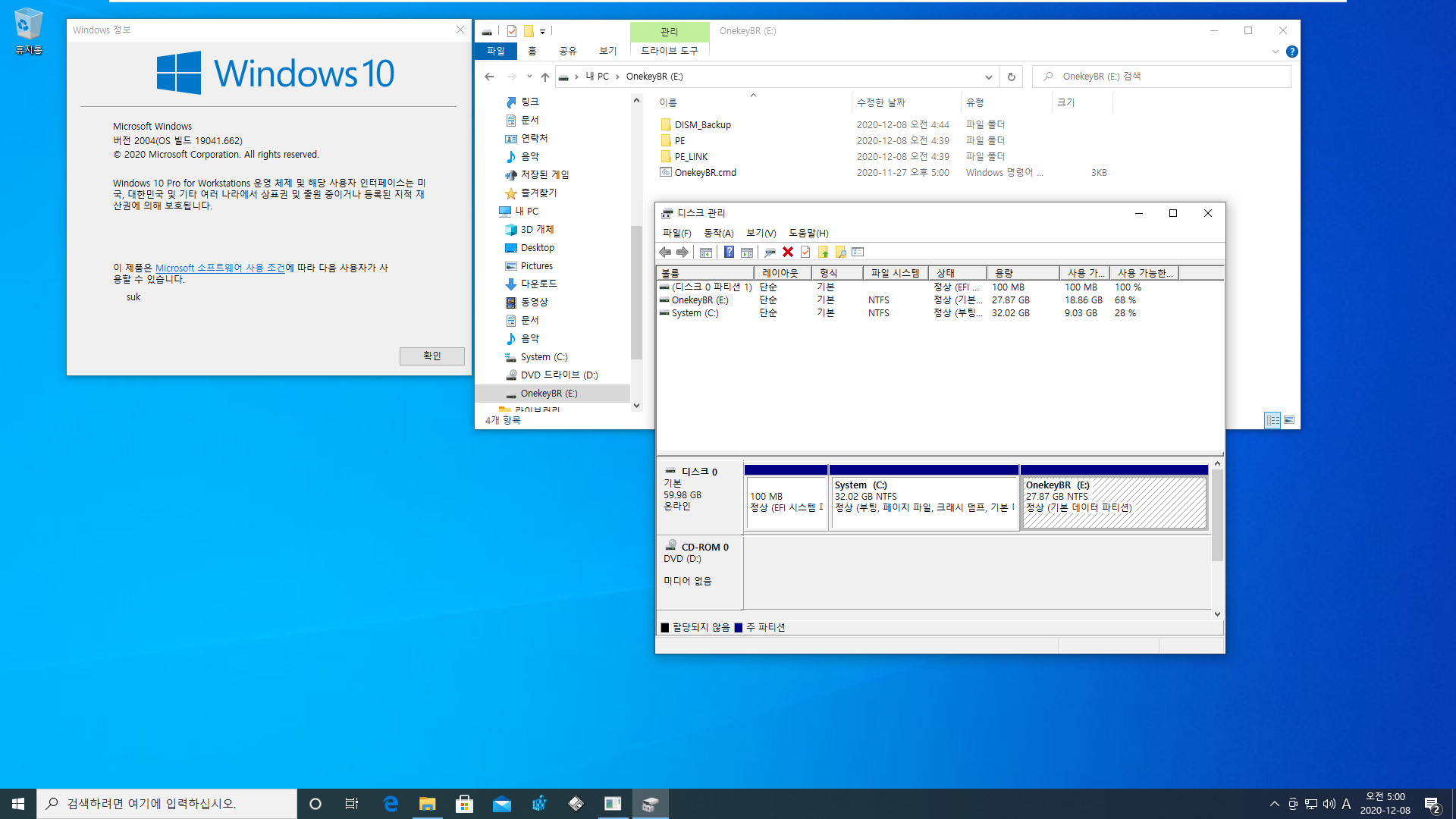This screenshot has width=1456, height=819.
Task: Click Windows Start button
Action: 18,804
